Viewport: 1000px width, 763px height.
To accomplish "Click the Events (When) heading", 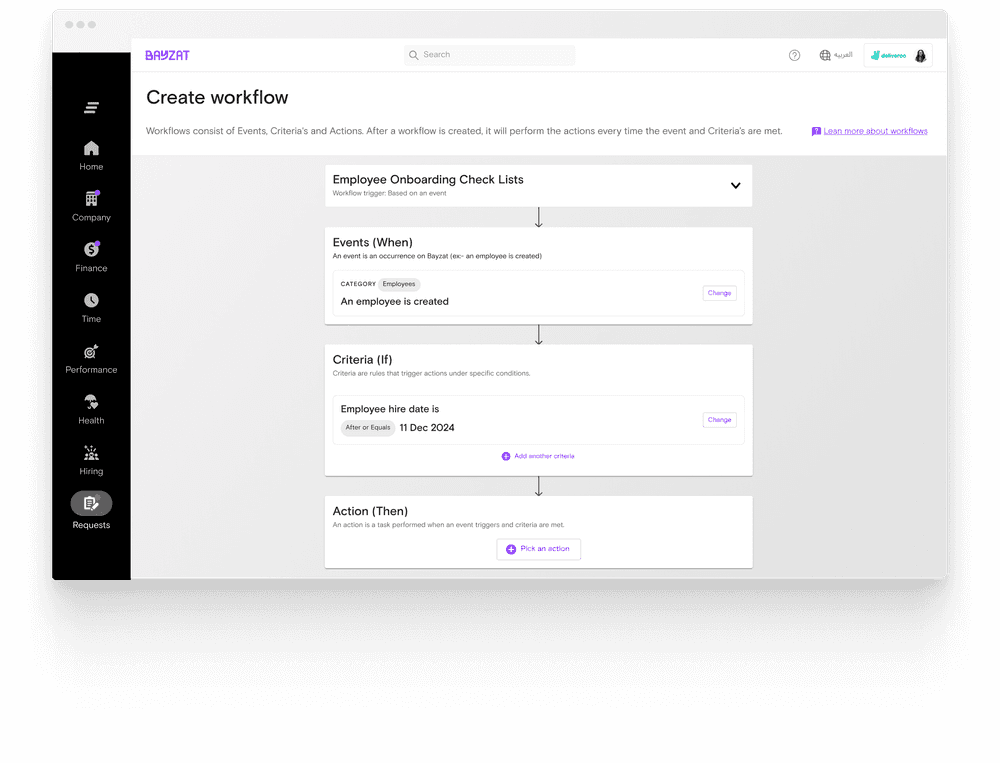I will point(372,242).
